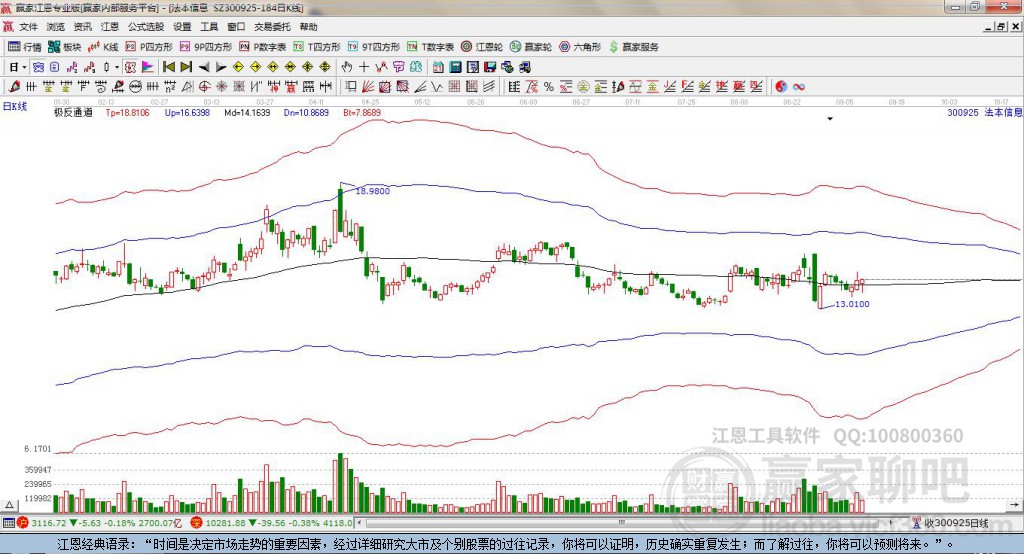
Task: Open the 帮助 menu
Action: [308, 27]
